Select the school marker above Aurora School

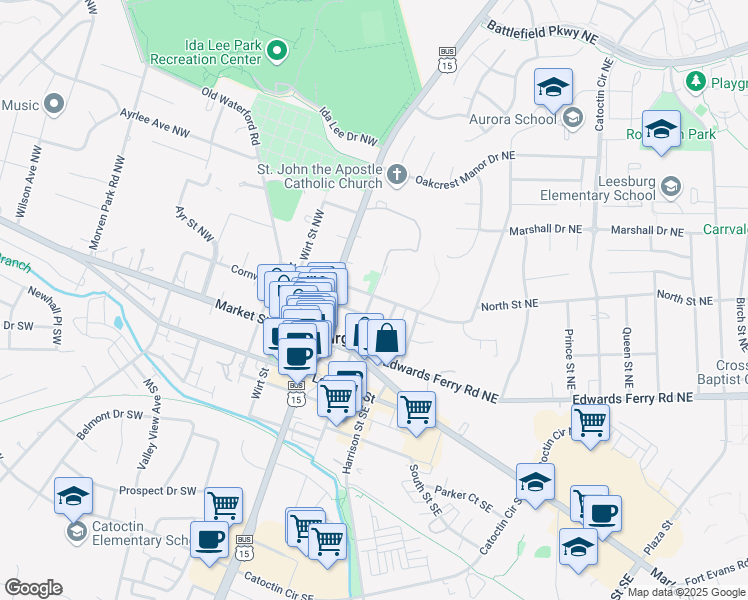click(553, 88)
